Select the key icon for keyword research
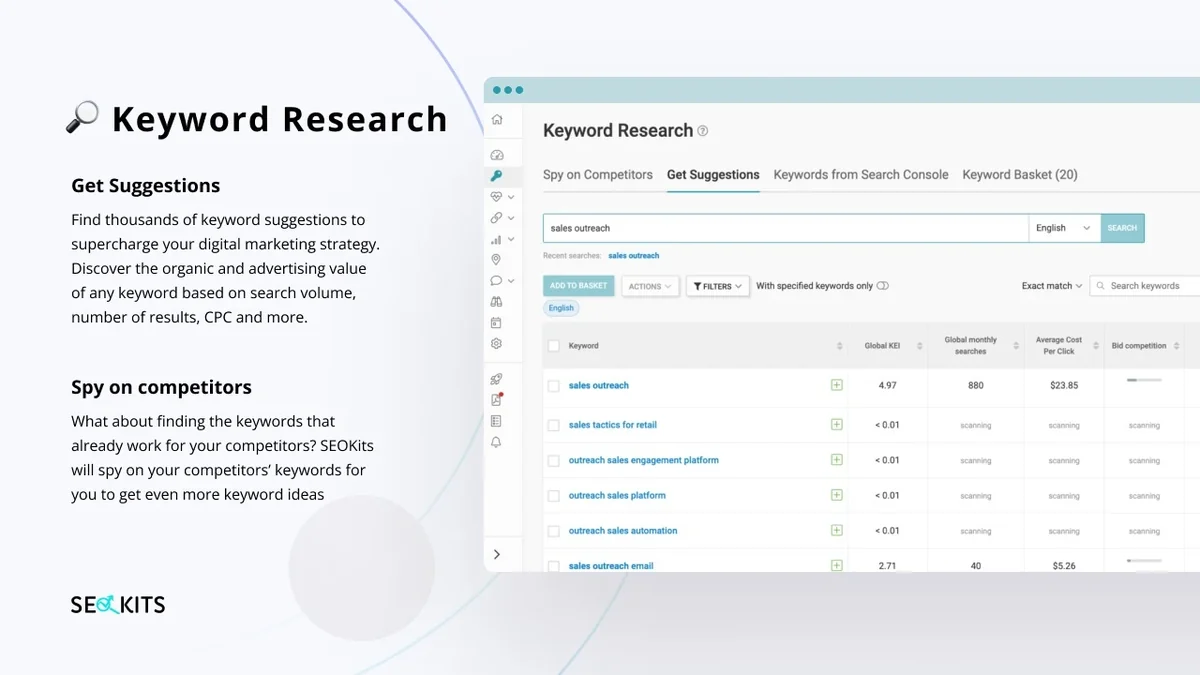 [497, 176]
